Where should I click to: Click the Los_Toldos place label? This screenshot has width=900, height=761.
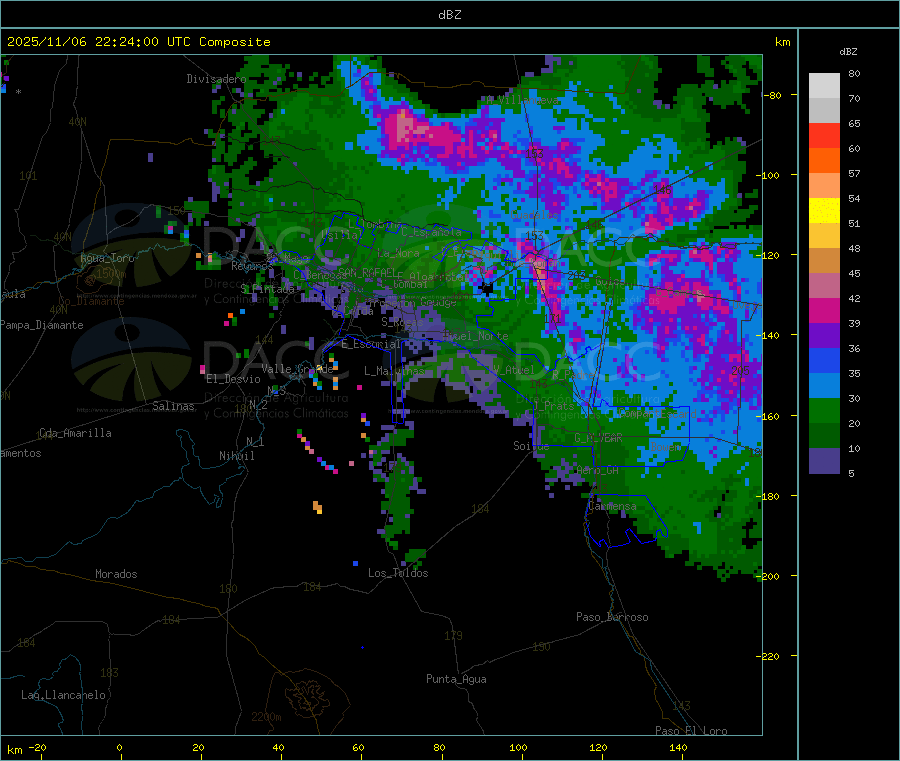click(x=398, y=573)
